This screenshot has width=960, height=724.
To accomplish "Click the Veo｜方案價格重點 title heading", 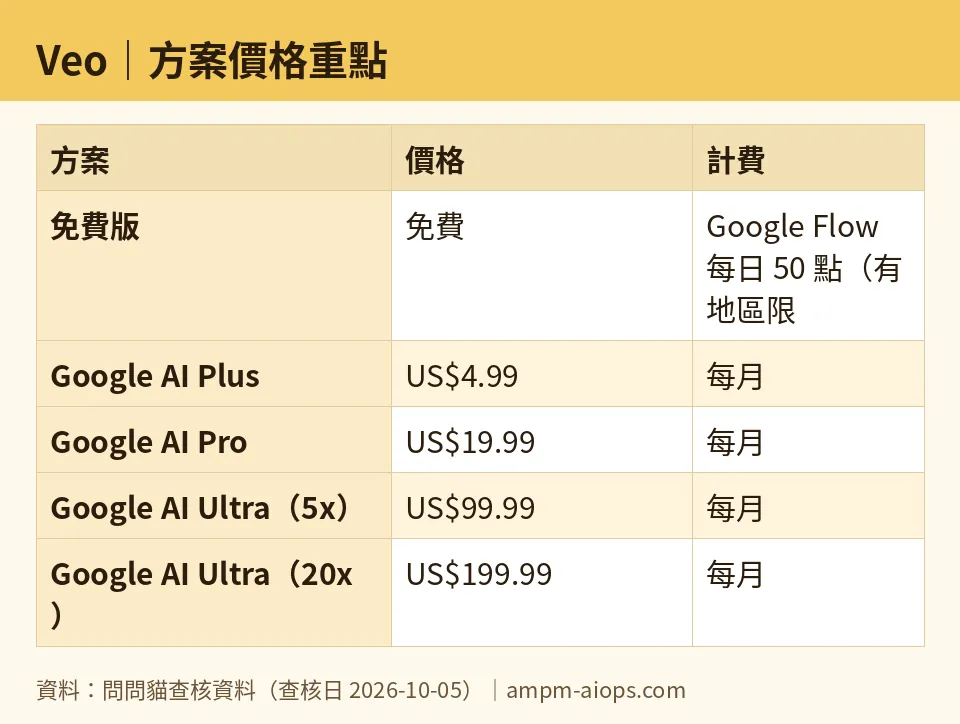I will pyautogui.click(x=211, y=61).
